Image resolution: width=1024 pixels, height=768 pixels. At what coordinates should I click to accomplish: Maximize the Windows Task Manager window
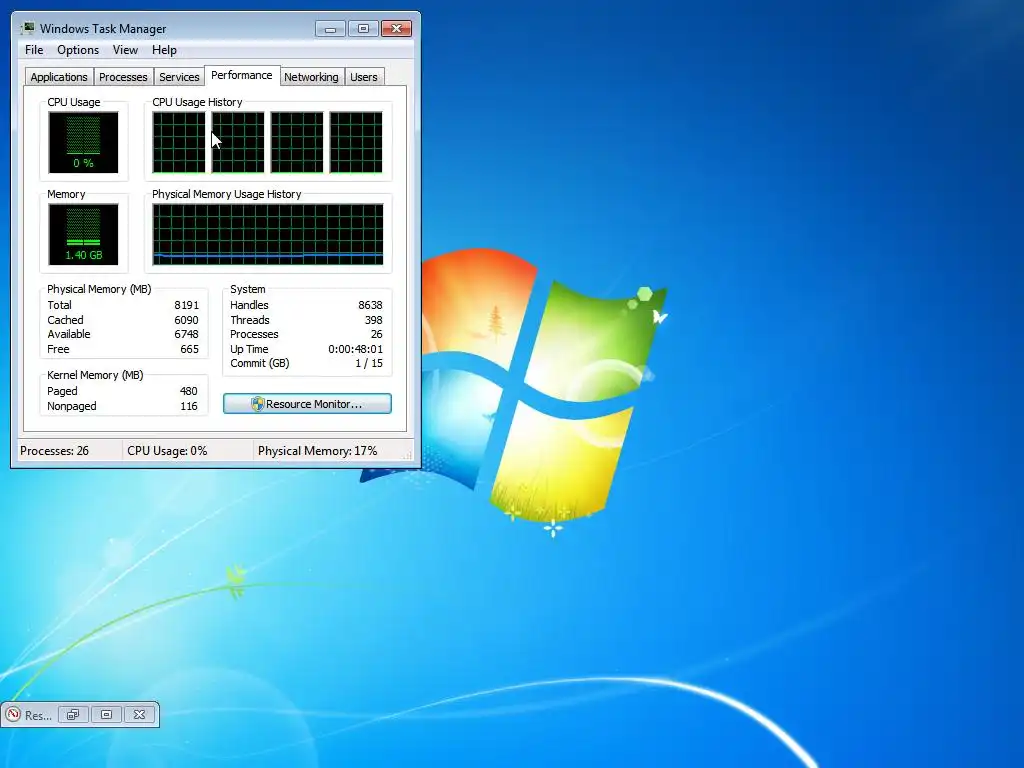click(363, 29)
